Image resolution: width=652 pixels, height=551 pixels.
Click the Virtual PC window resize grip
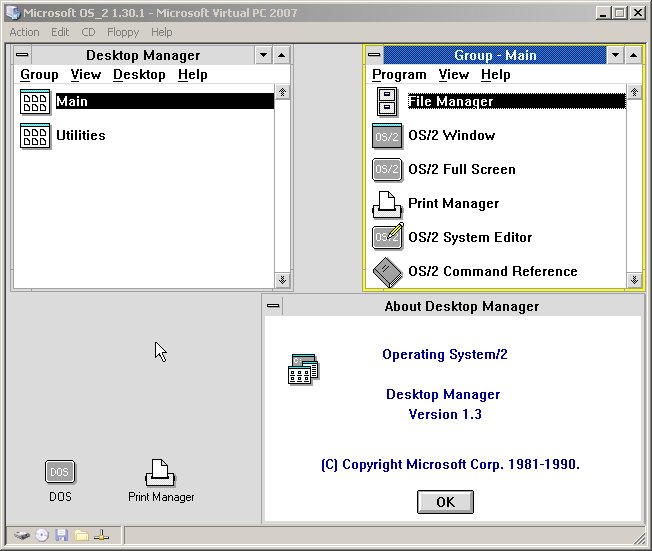639,539
